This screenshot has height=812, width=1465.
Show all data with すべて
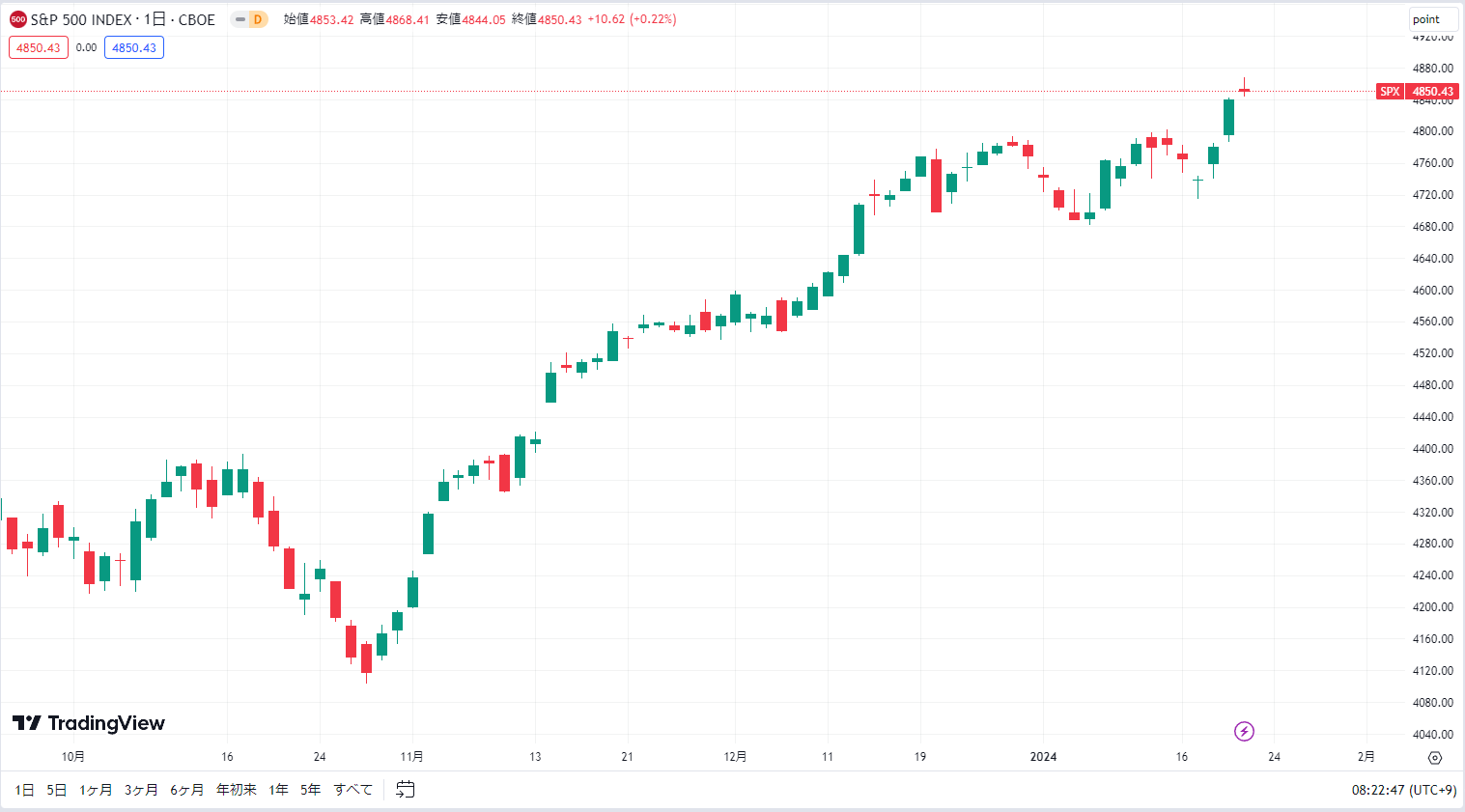353,790
